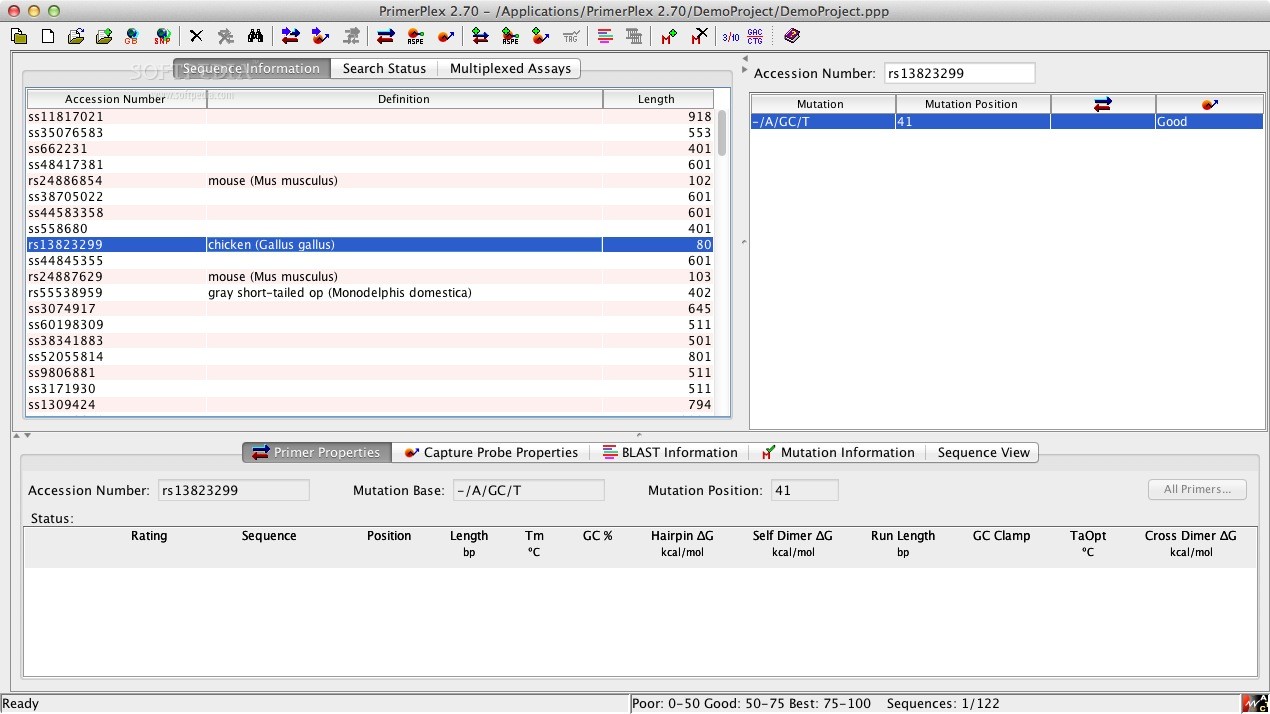
Task: Click the ASPE icon without green diamond
Action: tap(415, 37)
